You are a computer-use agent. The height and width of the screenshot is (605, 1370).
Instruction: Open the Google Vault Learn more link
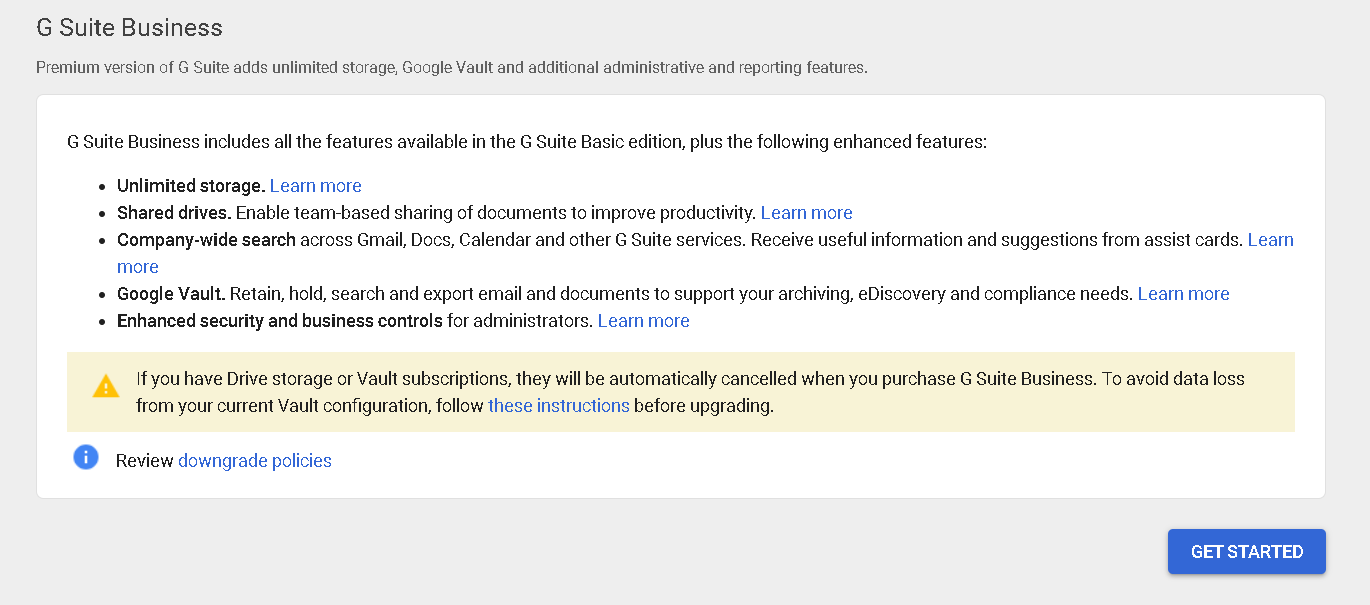(x=1183, y=293)
